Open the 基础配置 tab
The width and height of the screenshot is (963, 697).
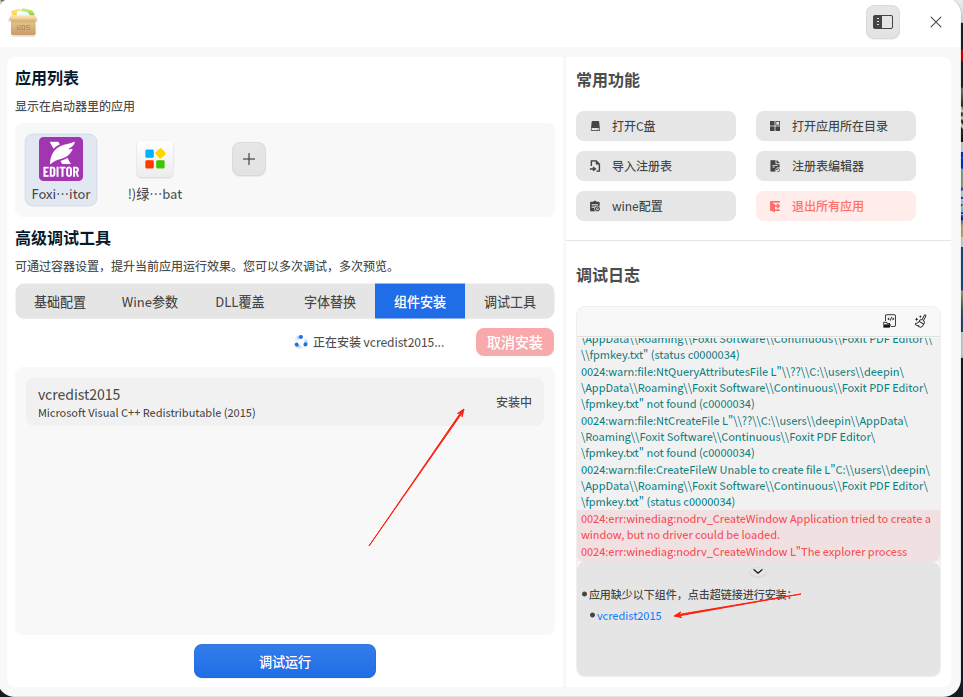coord(60,302)
